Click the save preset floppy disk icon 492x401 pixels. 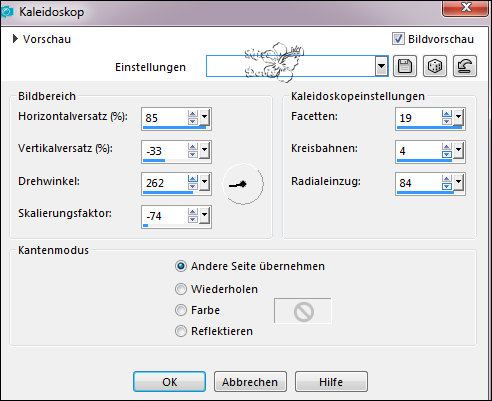coord(405,66)
